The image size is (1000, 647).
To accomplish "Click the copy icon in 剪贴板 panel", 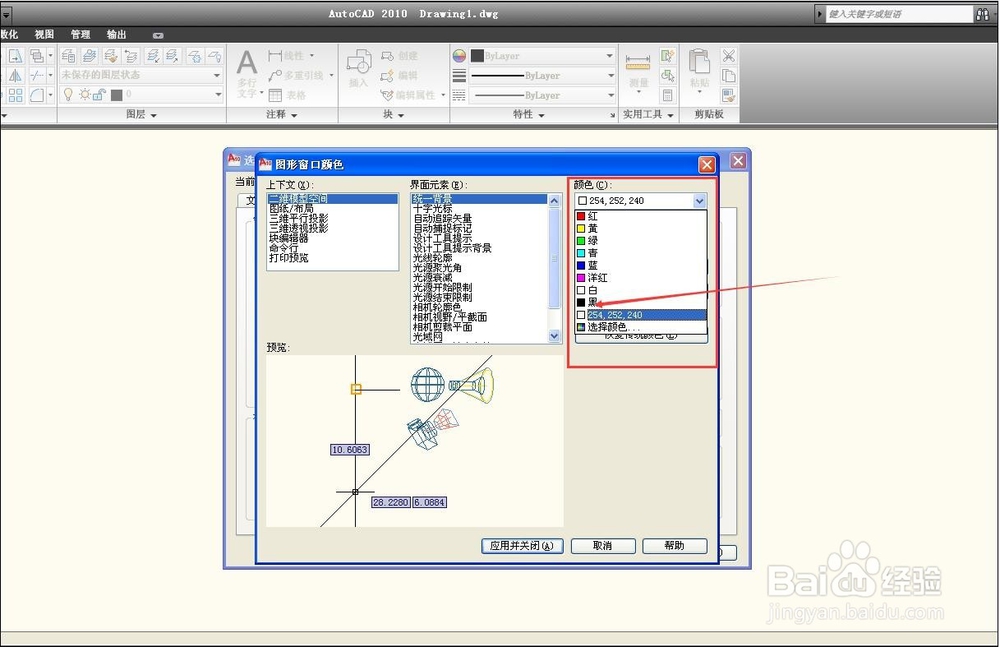I will click(728, 76).
